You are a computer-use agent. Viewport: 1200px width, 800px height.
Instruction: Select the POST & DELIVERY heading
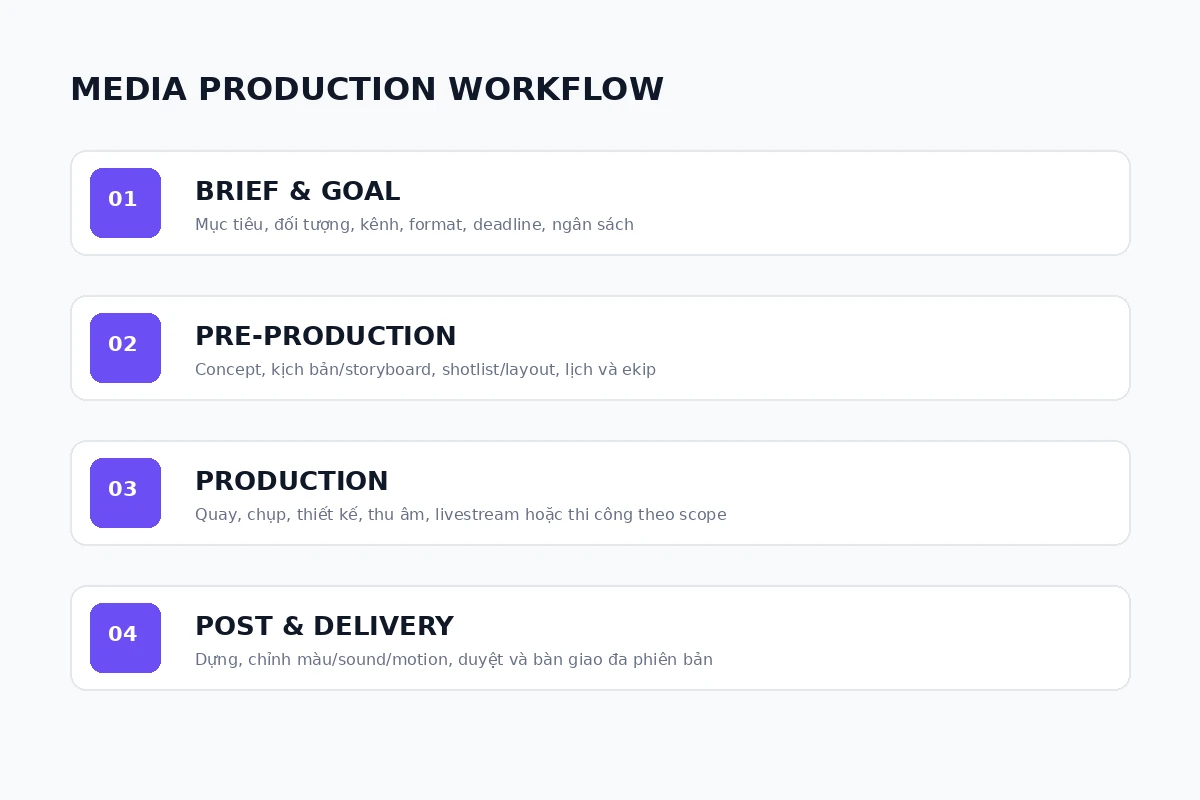point(324,626)
